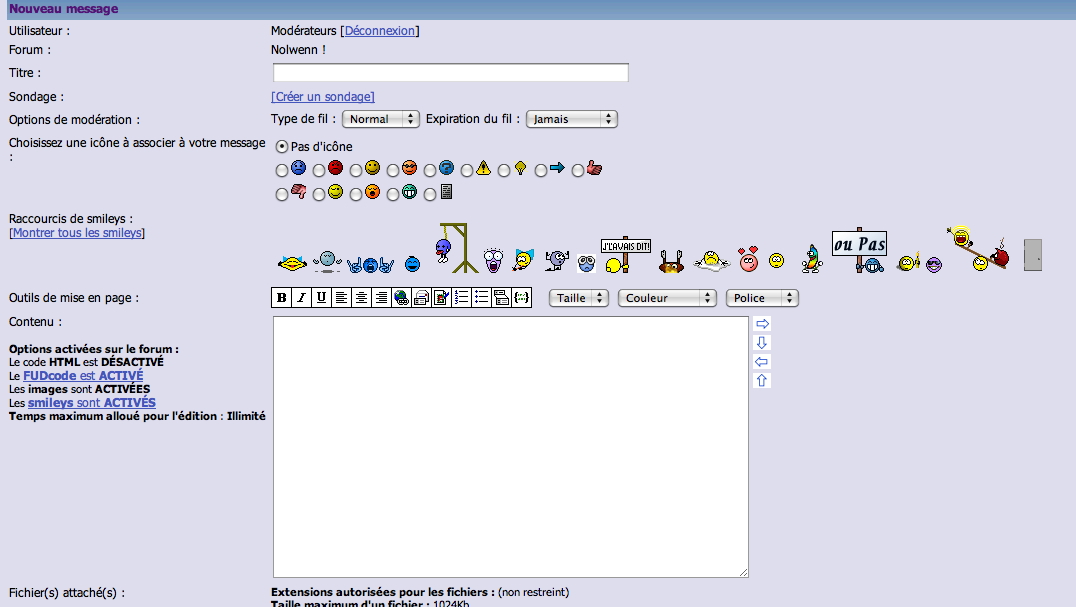Select the 'Pas d'icône' radio button
Viewport: 1076px width, 607px height.
point(282,146)
